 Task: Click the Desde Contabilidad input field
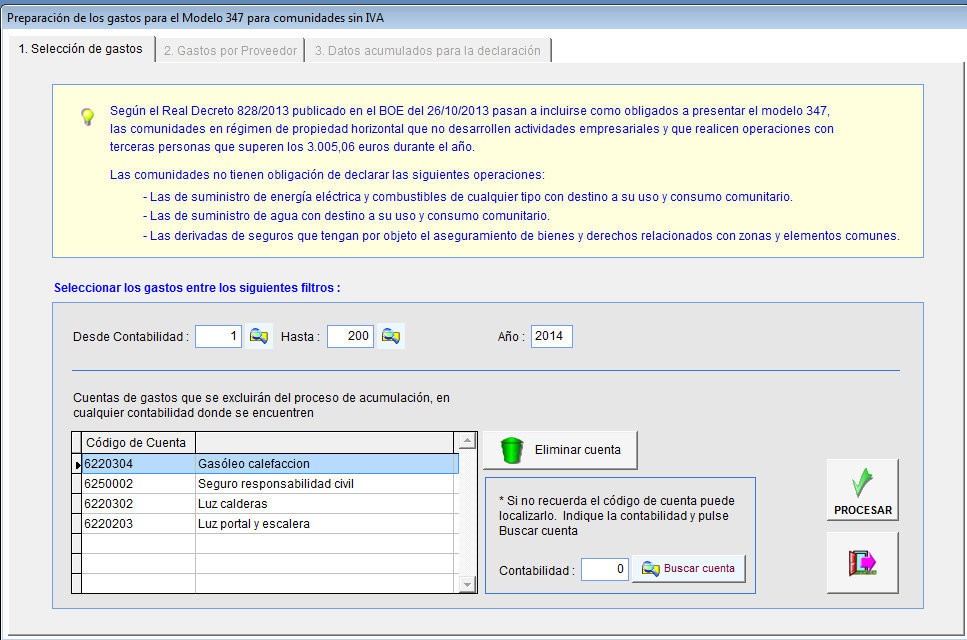(218, 337)
